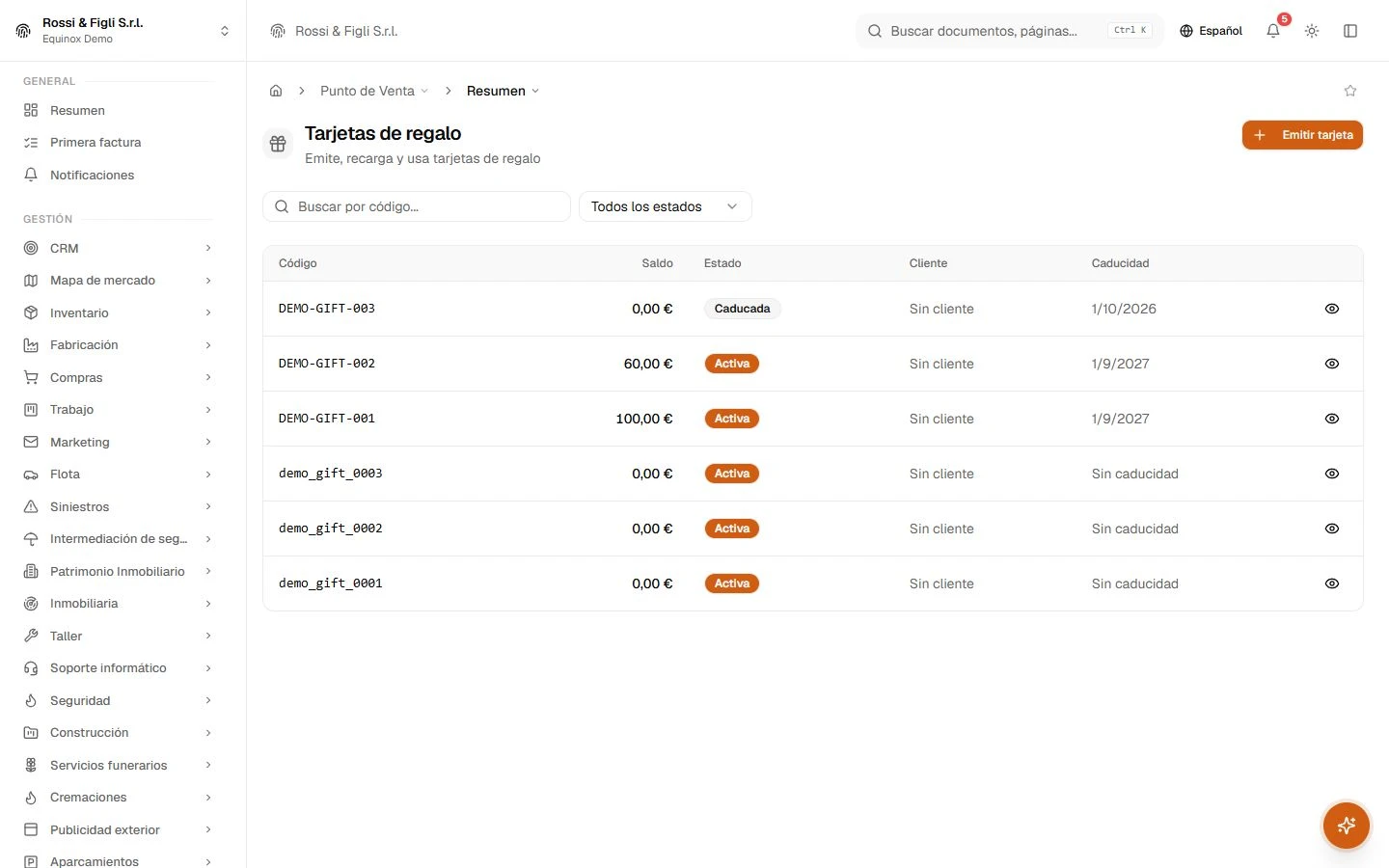Expand the Punto de Venta breadcrumb dropdown
The width and height of the screenshot is (1389, 868).
[x=374, y=91]
